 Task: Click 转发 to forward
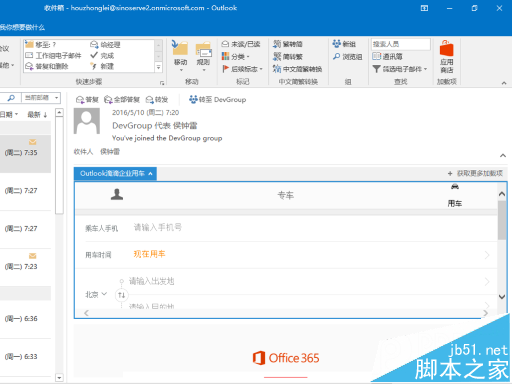(157, 100)
